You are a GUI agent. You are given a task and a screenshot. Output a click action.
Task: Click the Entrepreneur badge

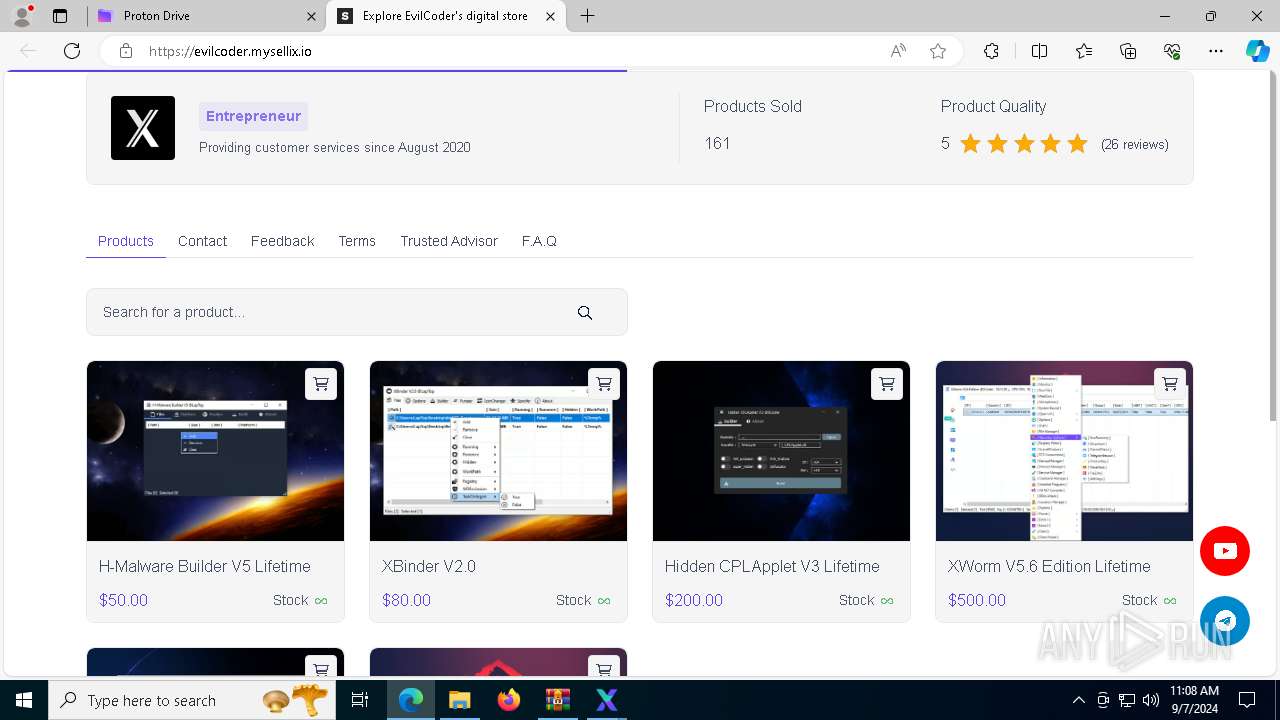point(253,116)
